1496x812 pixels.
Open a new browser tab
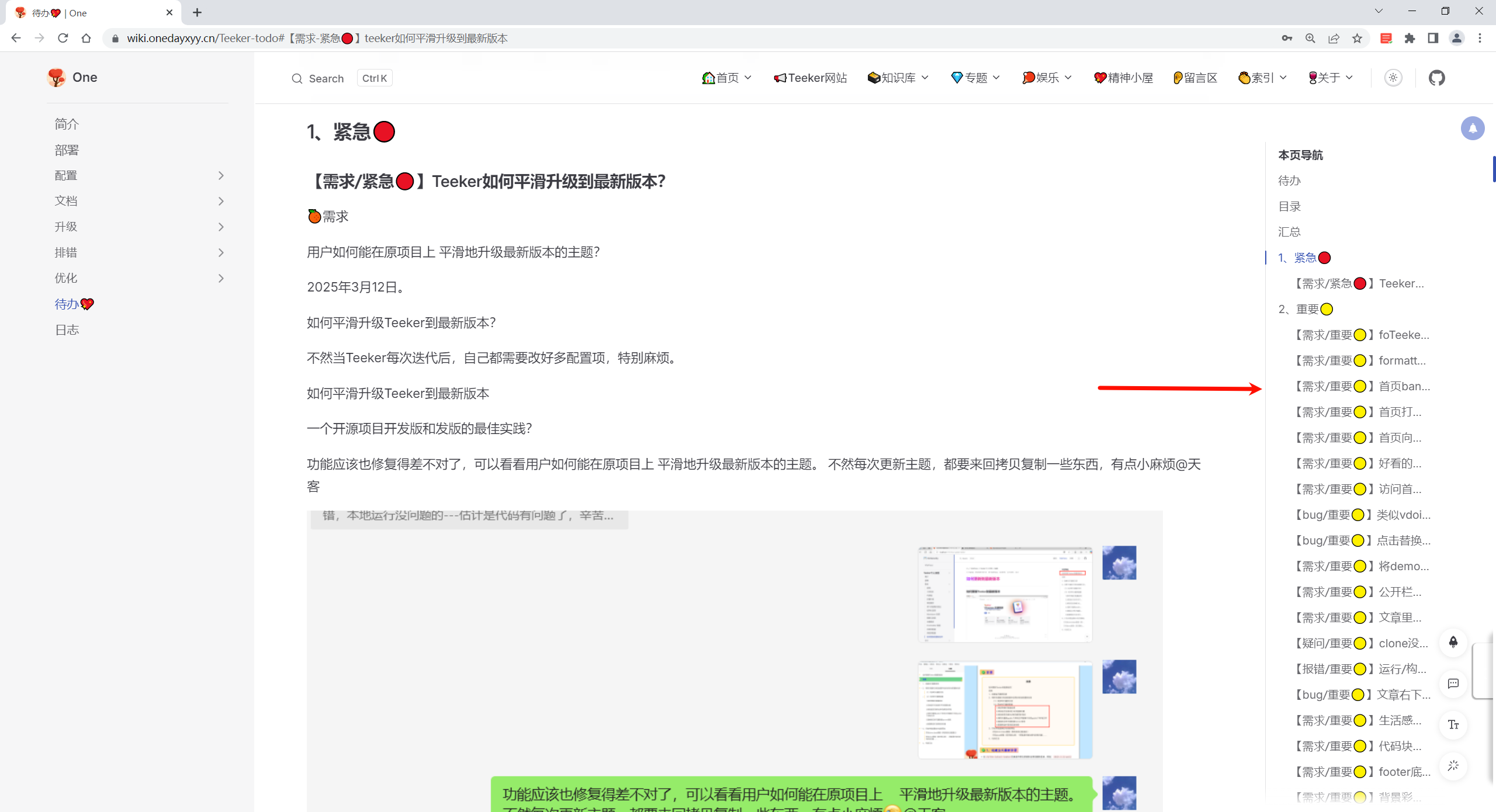pyautogui.click(x=197, y=12)
